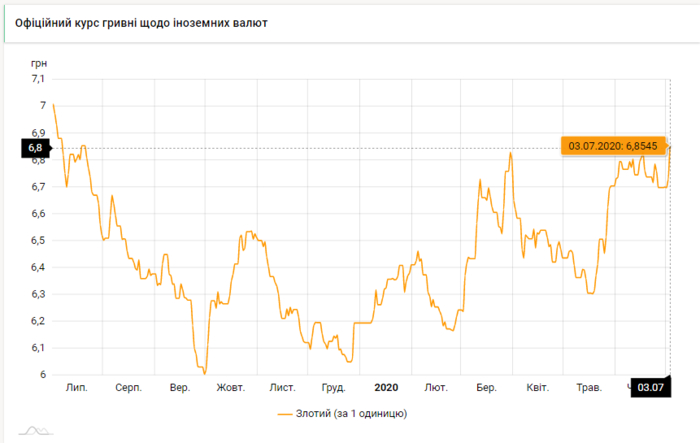Select the Груд. month label on x-axis
The width and height of the screenshot is (700, 443).
[x=334, y=387]
